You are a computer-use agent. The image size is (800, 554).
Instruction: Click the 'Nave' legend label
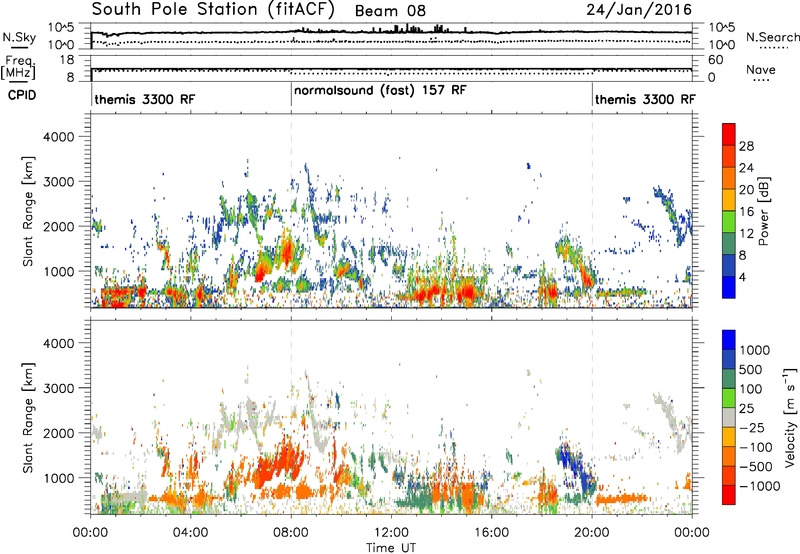coord(761,69)
